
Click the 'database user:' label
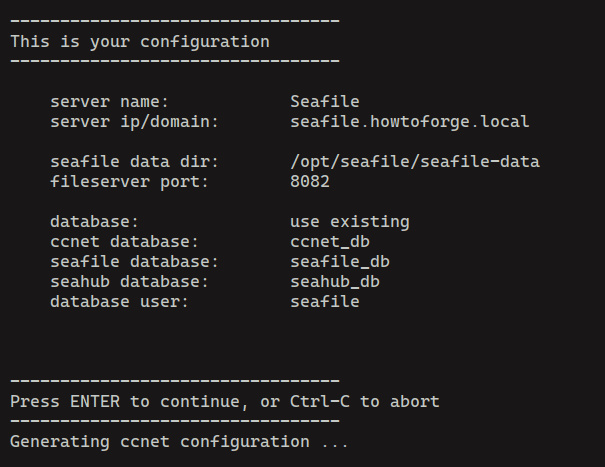[x=119, y=302]
